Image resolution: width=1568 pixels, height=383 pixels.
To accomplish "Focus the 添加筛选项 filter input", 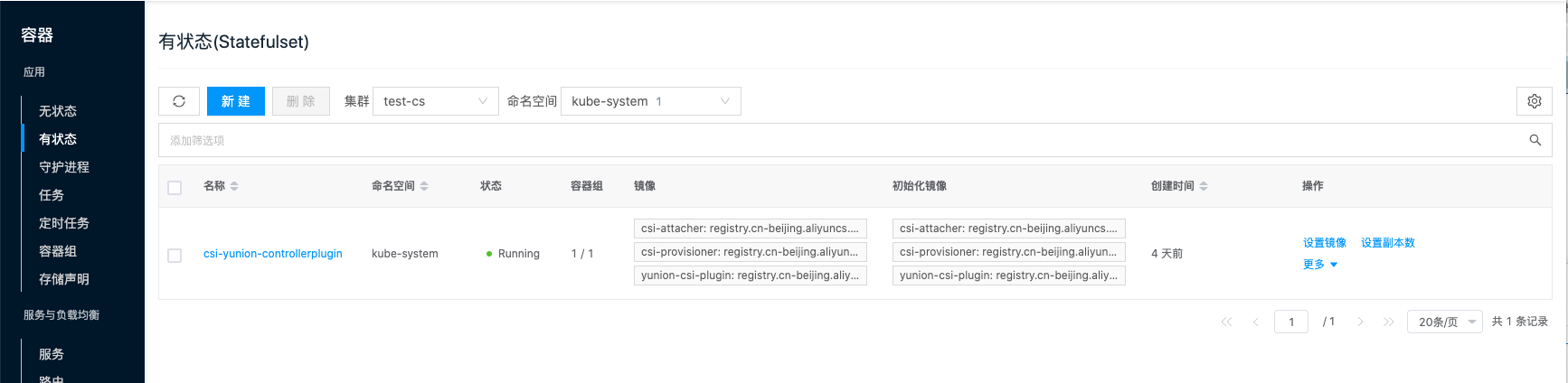I will point(841,140).
